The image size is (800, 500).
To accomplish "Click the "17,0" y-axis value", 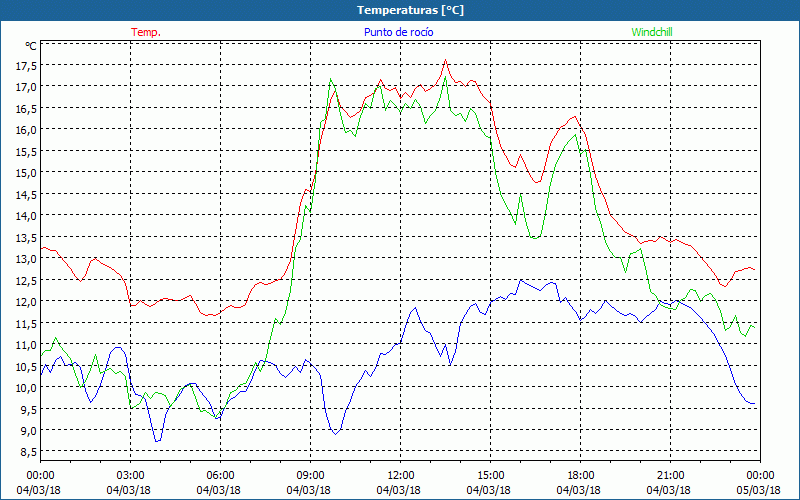I will (x=26, y=87).
